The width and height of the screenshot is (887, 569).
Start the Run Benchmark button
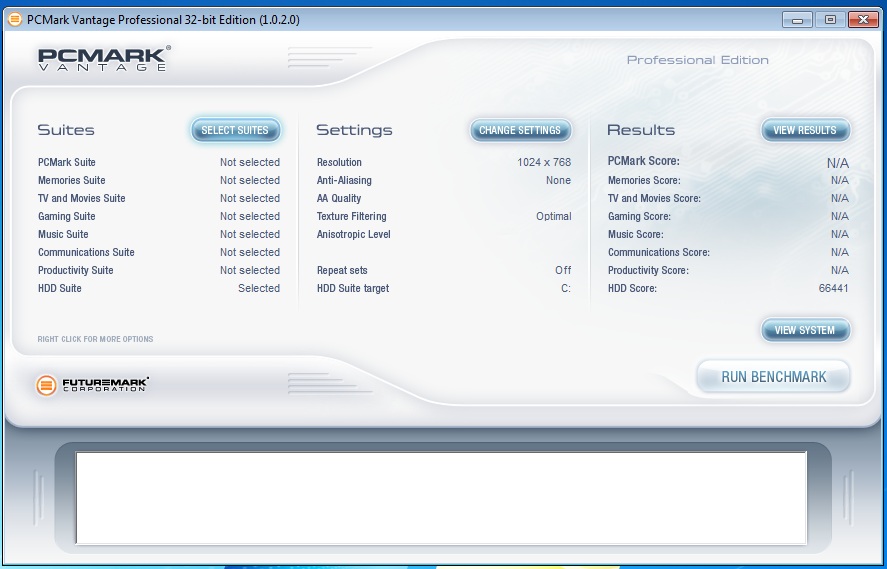click(x=773, y=377)
